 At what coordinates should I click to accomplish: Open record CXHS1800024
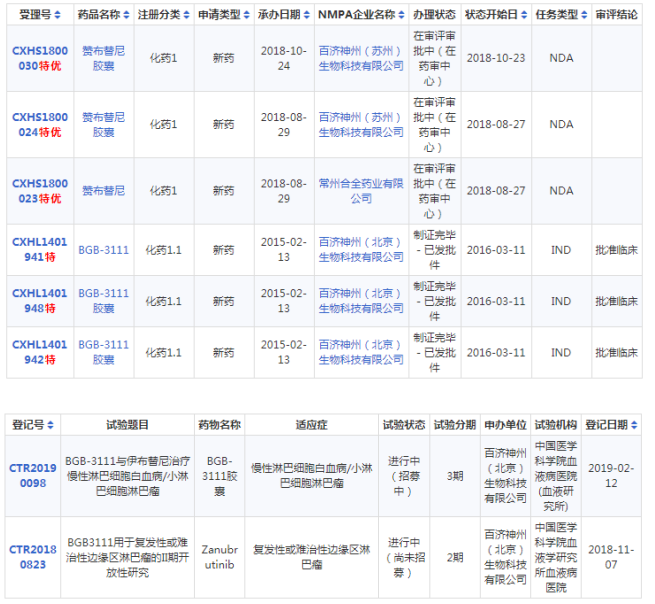point(40,124)
